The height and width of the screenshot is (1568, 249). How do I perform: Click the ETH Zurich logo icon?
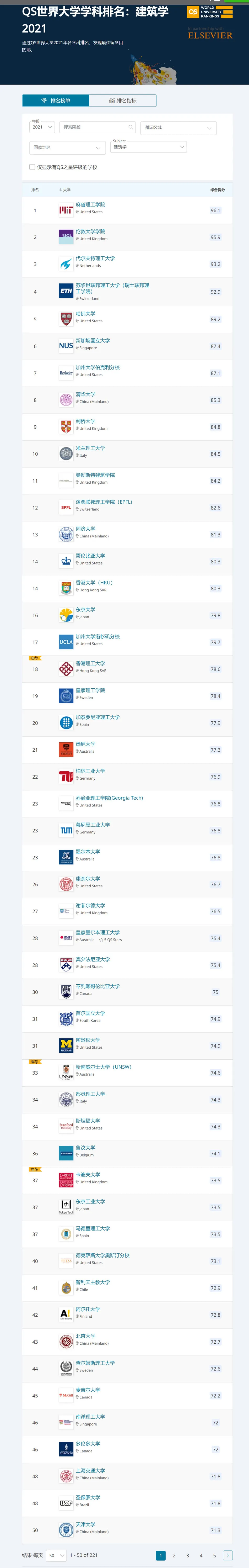pyautogui.click(x=66, y=292)
